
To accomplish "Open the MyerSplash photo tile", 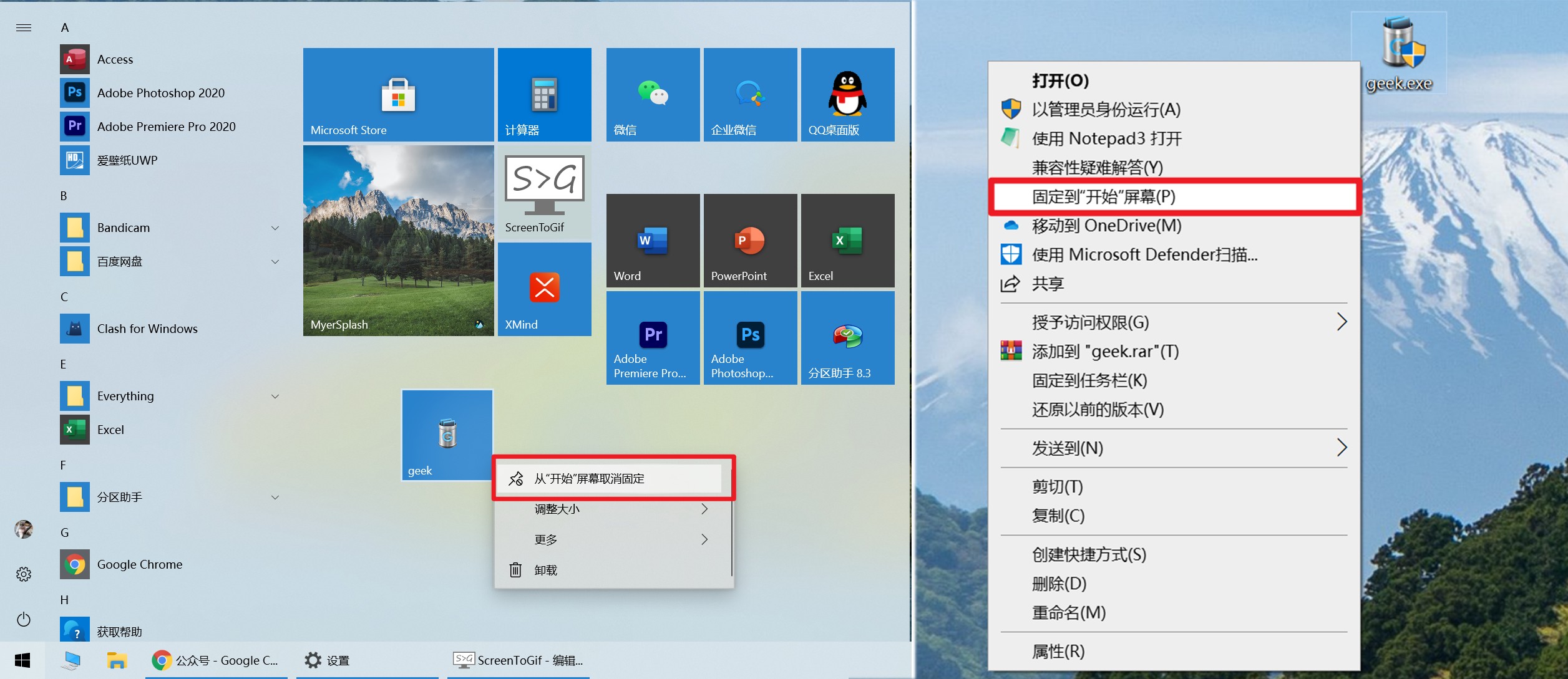I will click(398, 241).
